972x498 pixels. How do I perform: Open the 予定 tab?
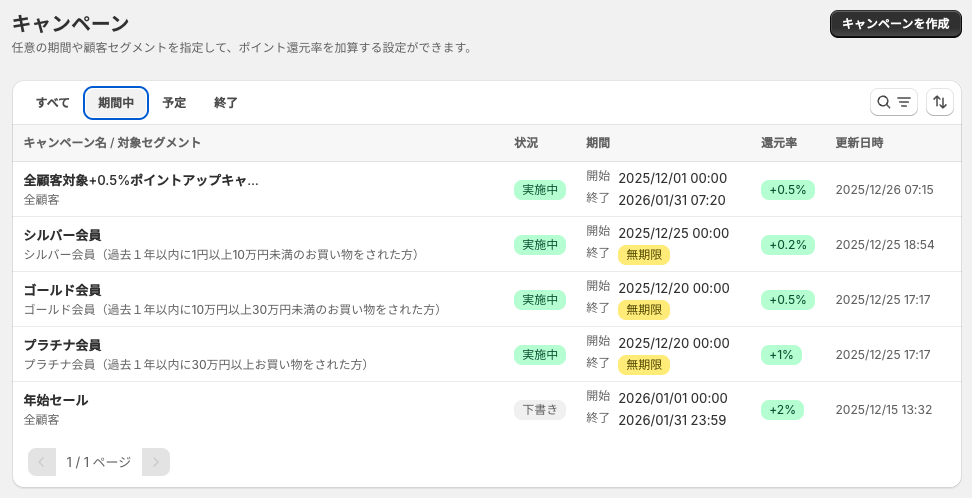174,103
